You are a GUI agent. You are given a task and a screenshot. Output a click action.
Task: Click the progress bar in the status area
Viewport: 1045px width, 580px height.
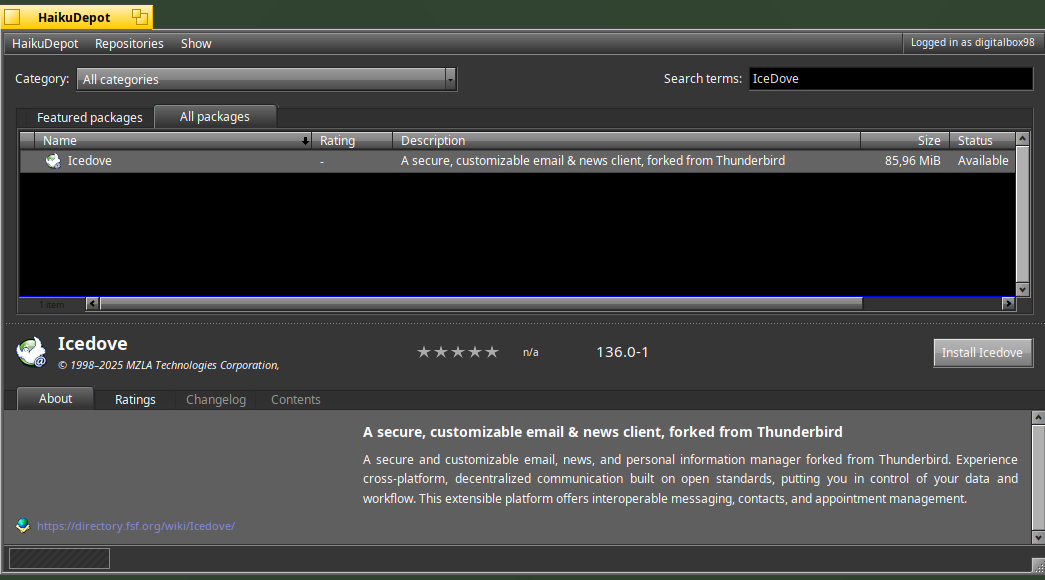[x=59, y=559]
